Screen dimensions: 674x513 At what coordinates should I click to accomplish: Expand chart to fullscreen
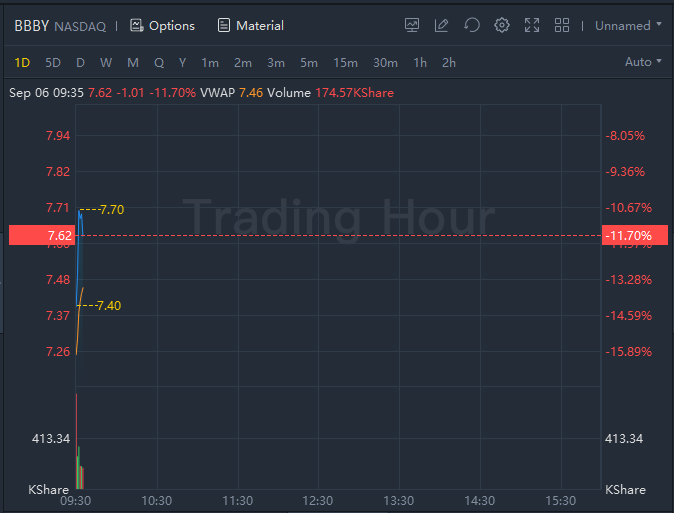click(532, 25)
